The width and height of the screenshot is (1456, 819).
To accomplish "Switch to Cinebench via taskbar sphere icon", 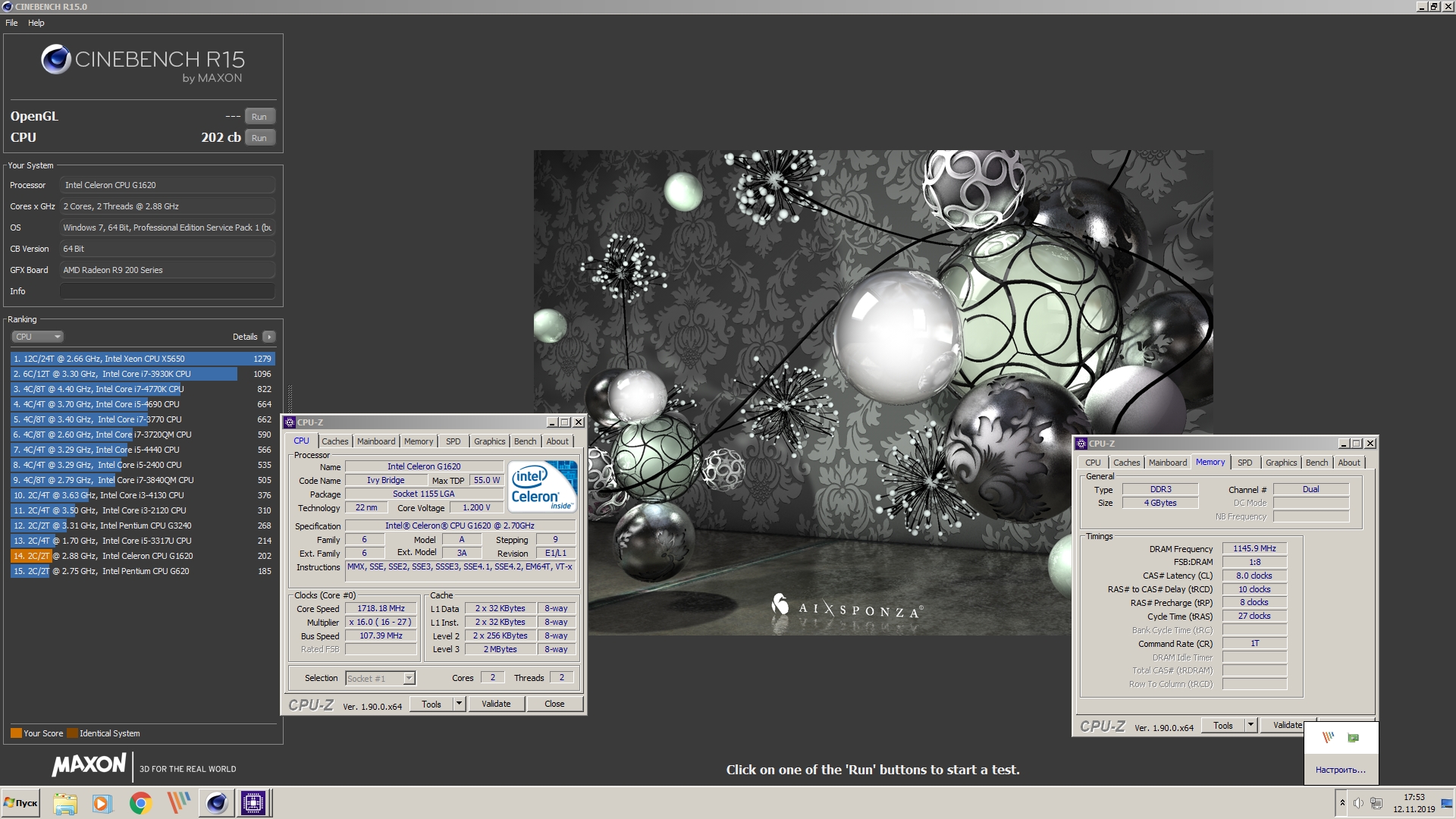I will coord(216,803).
